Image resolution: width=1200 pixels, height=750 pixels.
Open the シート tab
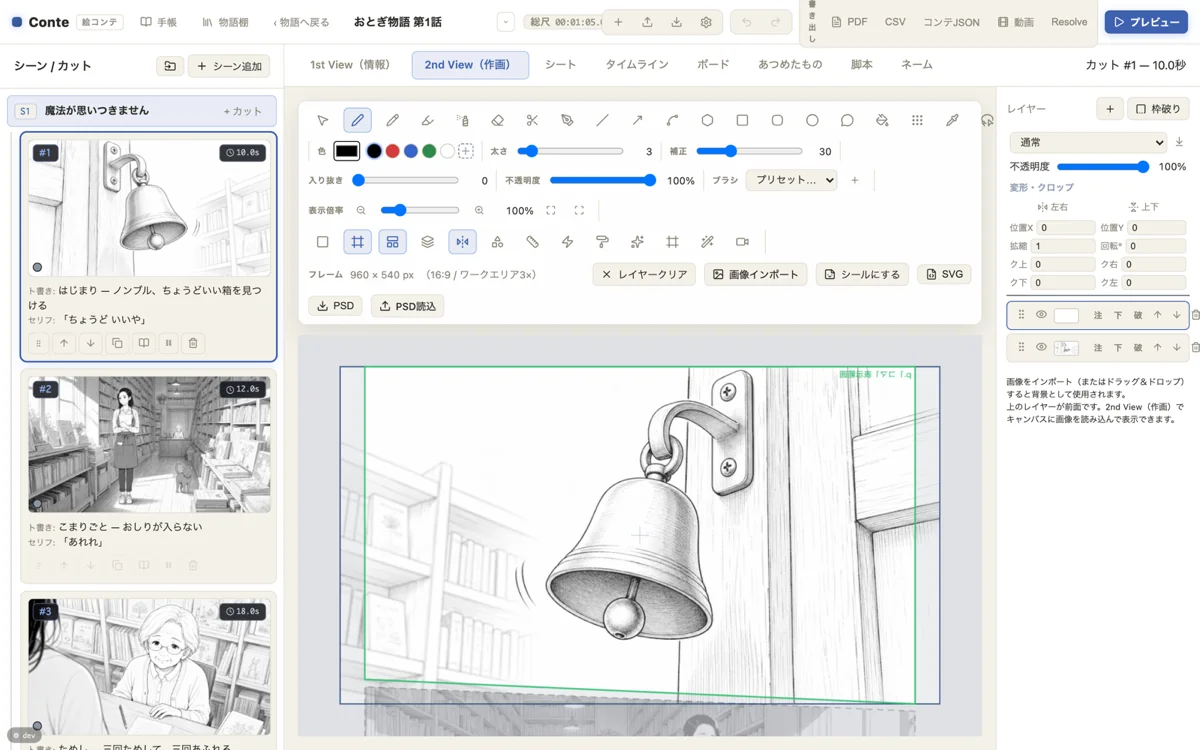tap(560, 65)
